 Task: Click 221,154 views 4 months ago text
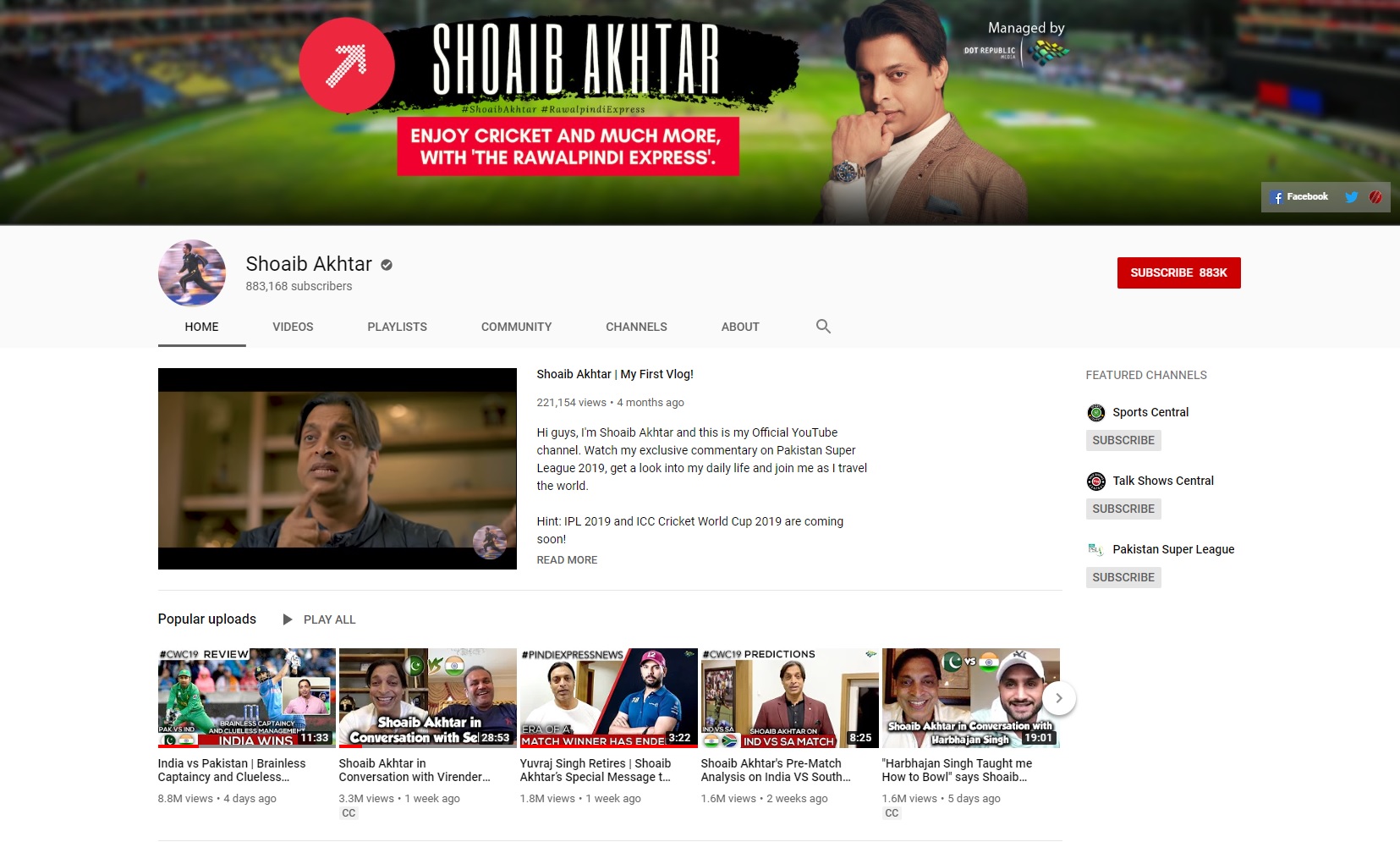pyautogui.click(x=610, y=403)
